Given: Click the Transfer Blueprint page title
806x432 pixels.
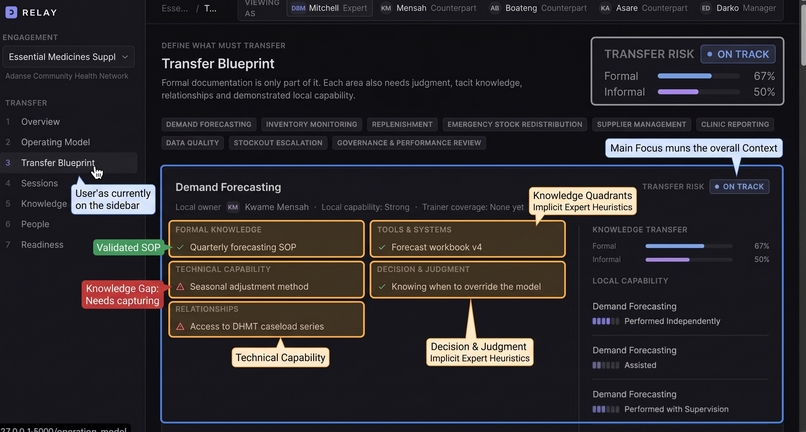Looking at the screenshot, I should click(x=218, y=64).
